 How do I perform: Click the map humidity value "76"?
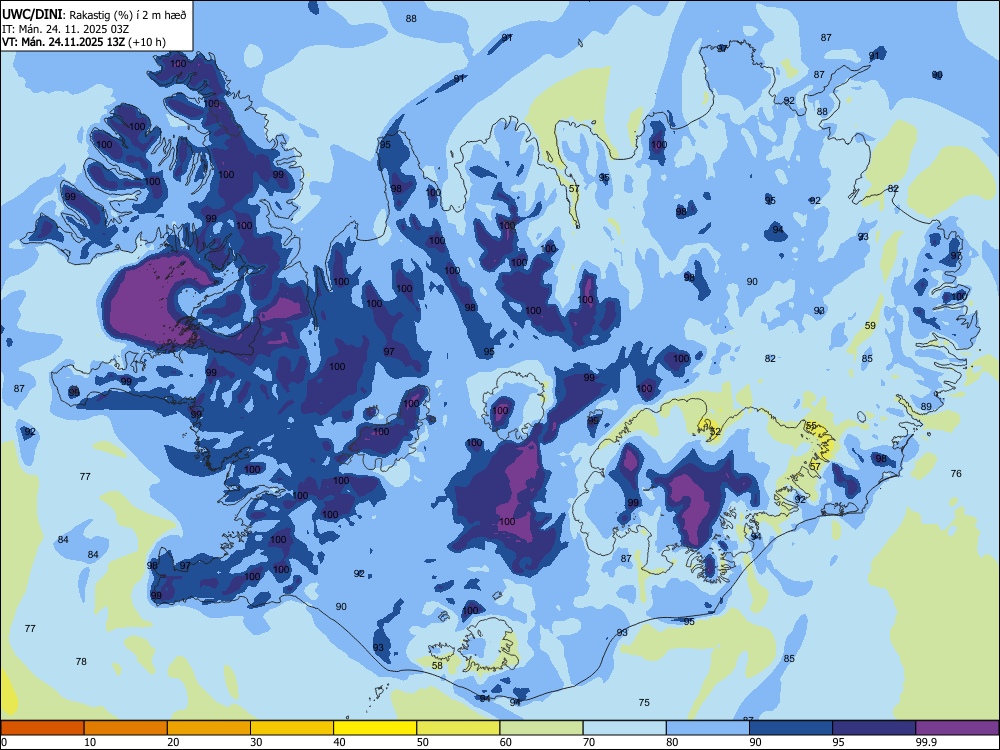pyautogui.click(x=956, y=473)
